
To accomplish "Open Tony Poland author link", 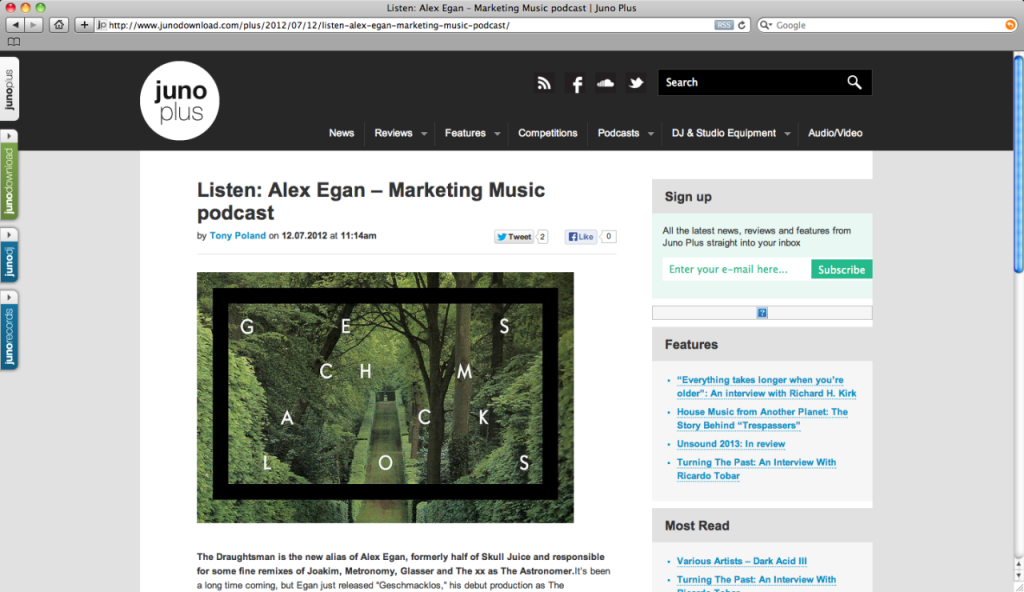I will click(x=237, y=236).
